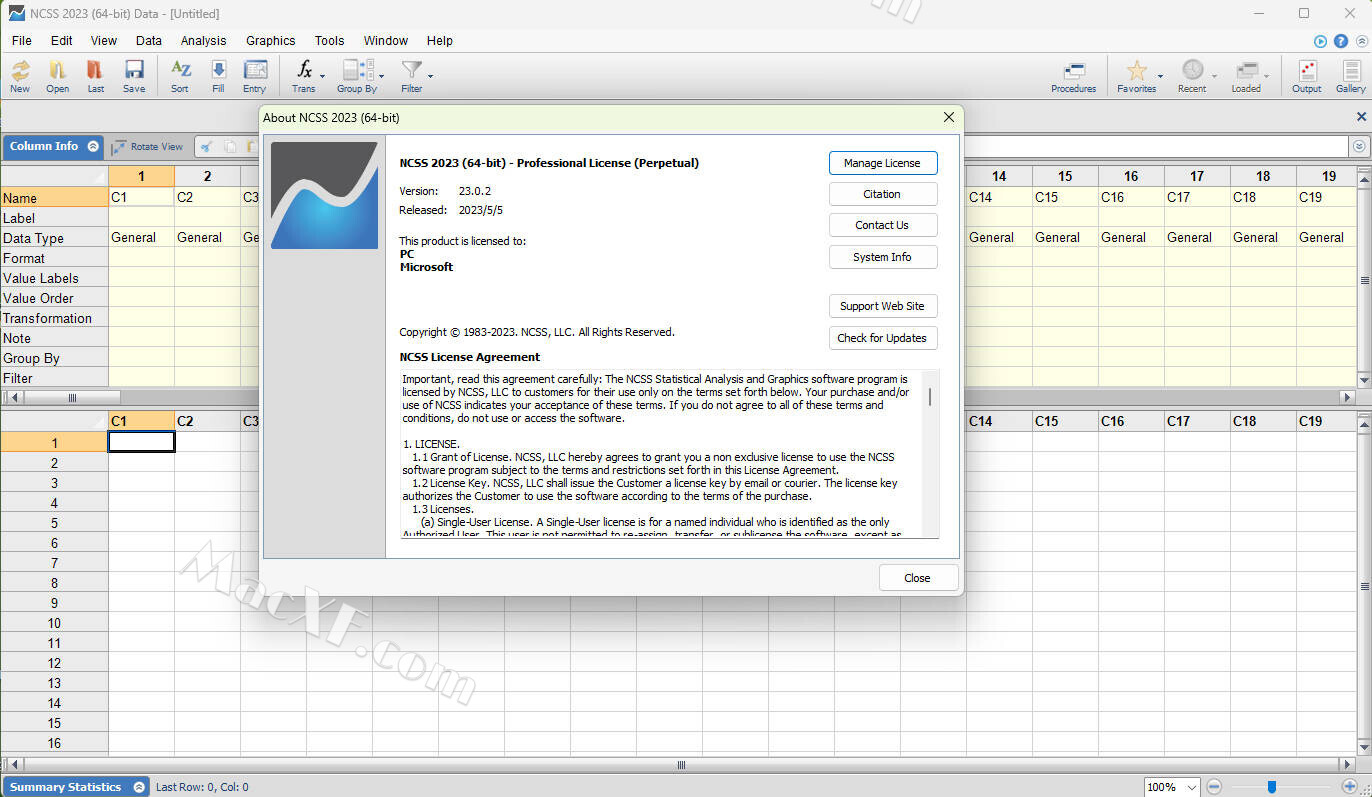Open the Loaded dropdown arrow
Screen dimensions: 1372x797
(1267, 76)
